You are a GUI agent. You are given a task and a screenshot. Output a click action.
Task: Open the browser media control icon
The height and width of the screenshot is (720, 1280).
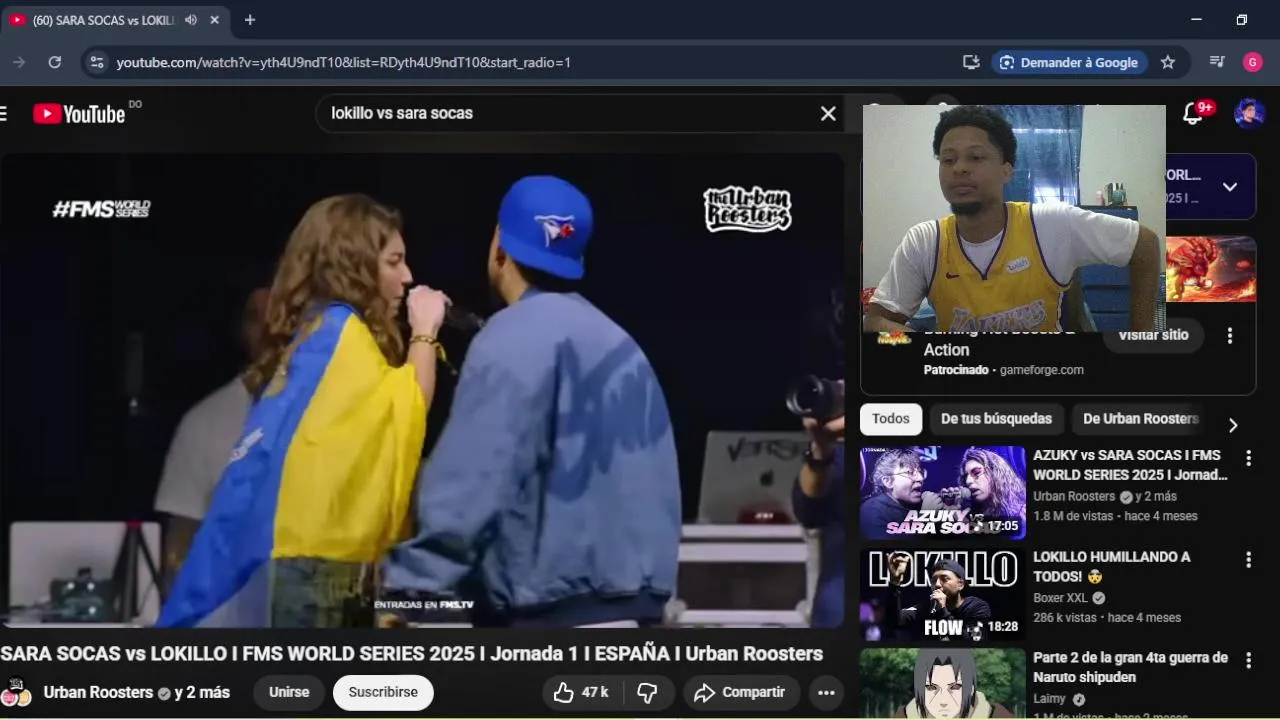coord(1217,62)
